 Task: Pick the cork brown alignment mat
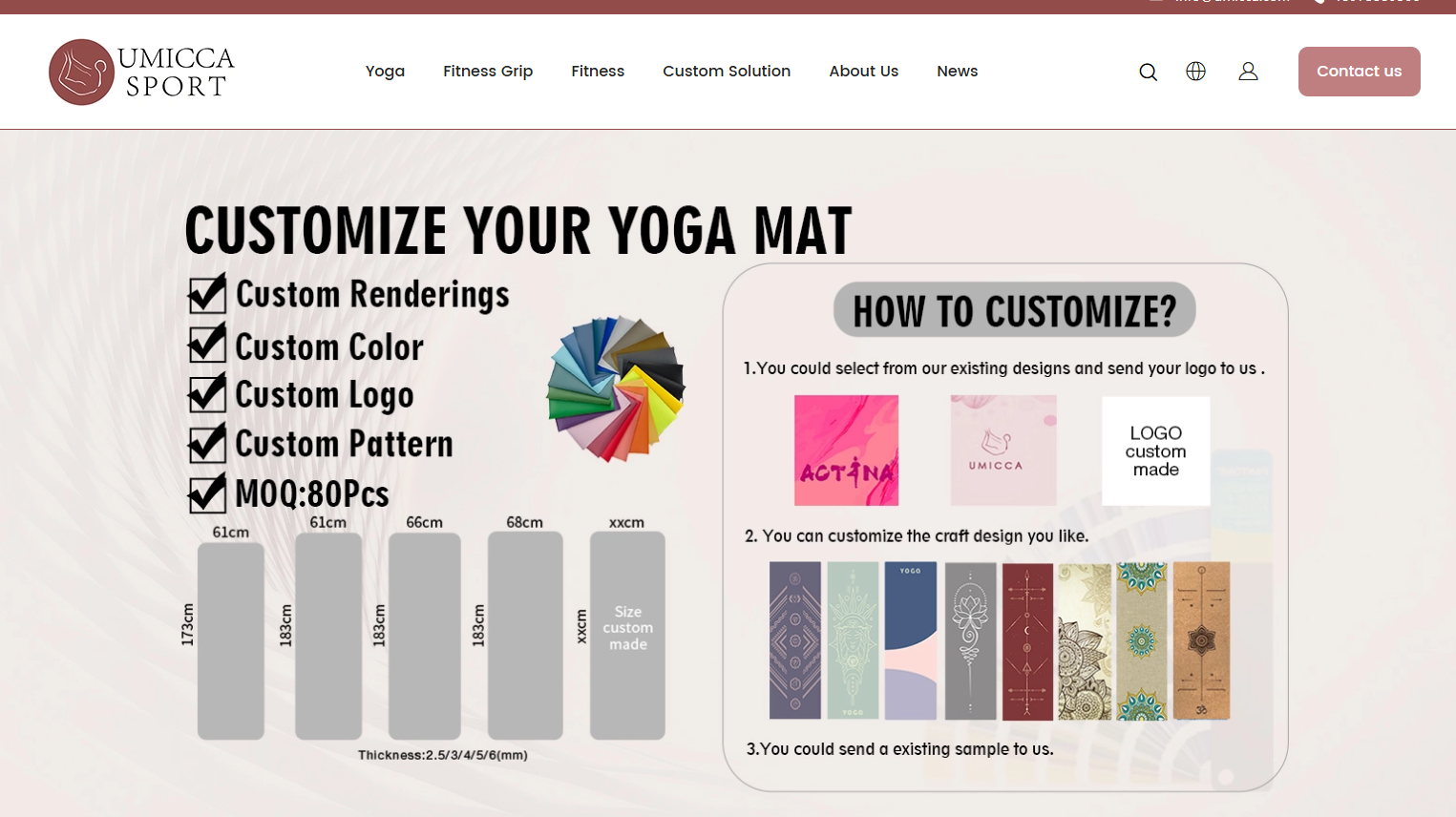click(1201, 640)
